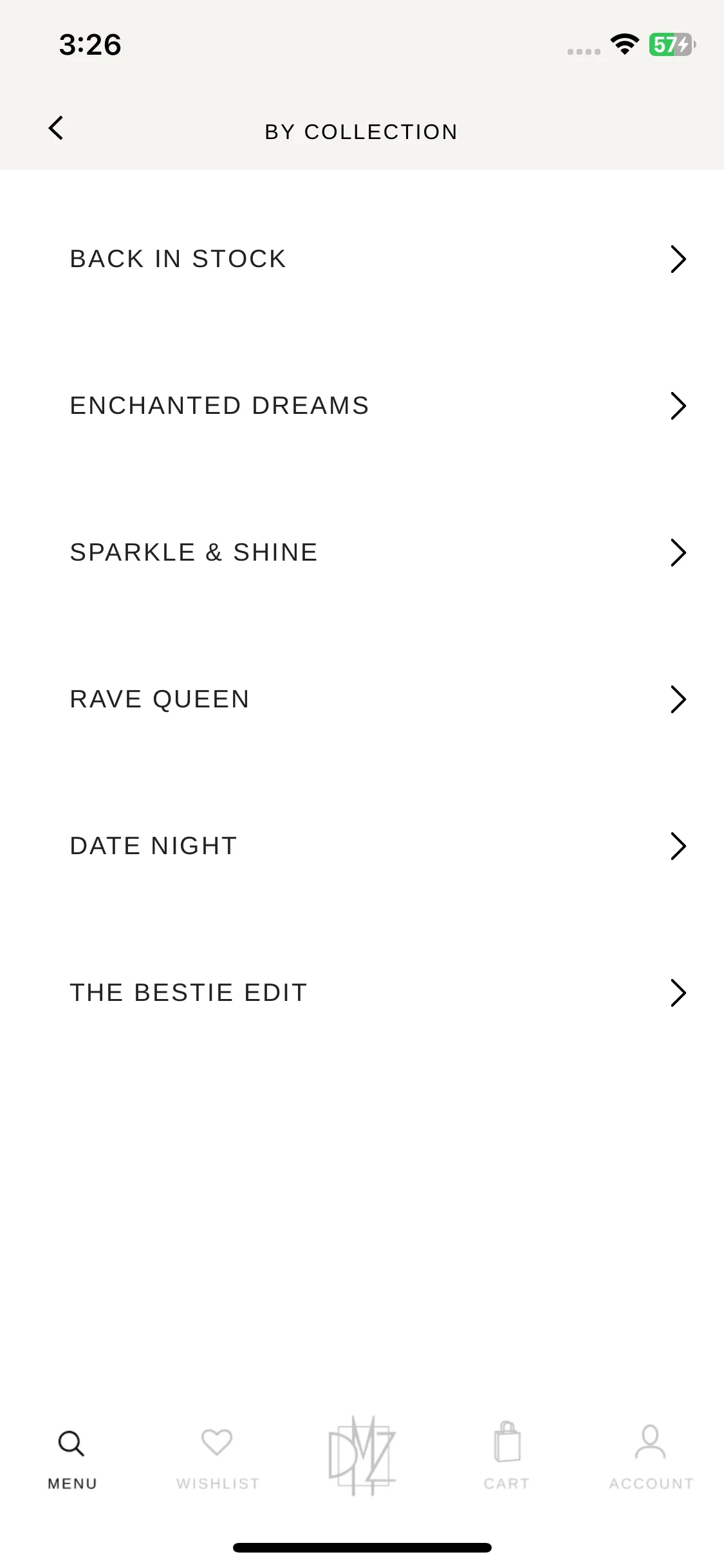Expand Enchanted Dreams chevron arrow
This screenshot has height=1568, width=724.
coord(678,406)
